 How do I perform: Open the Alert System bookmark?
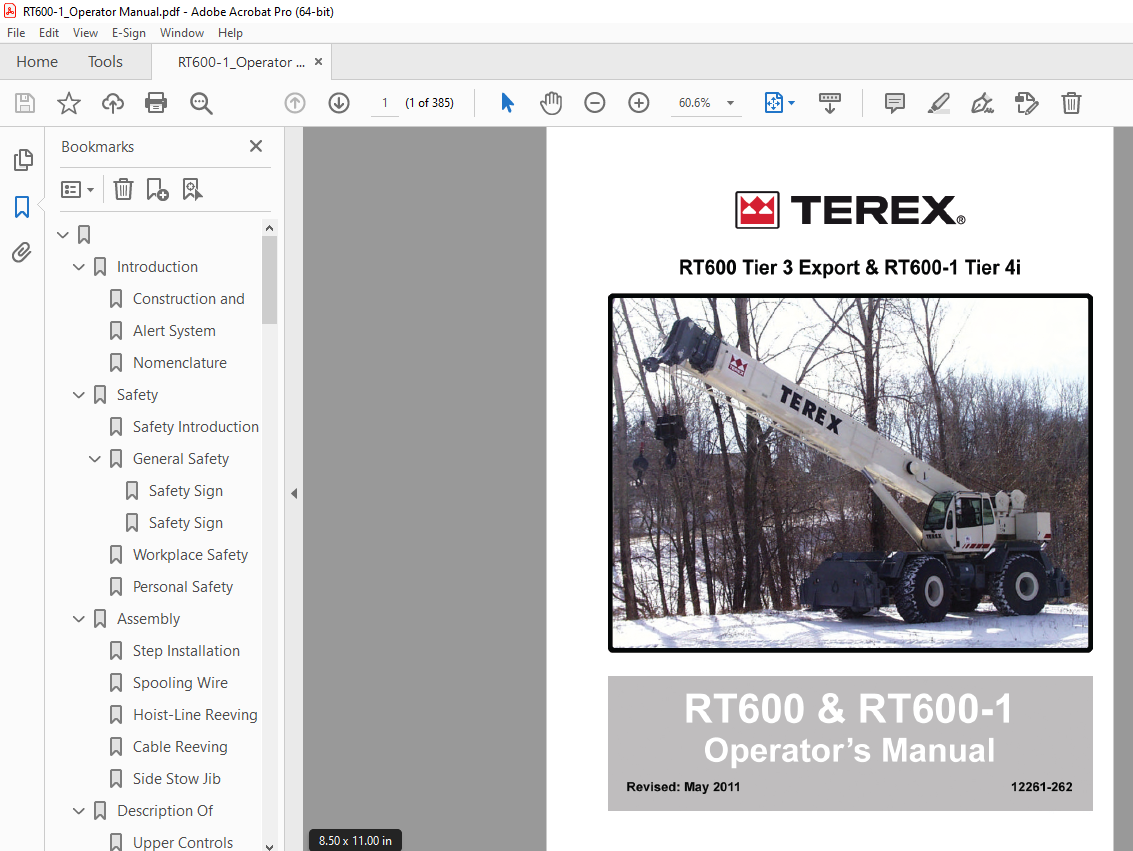[174, 331]
